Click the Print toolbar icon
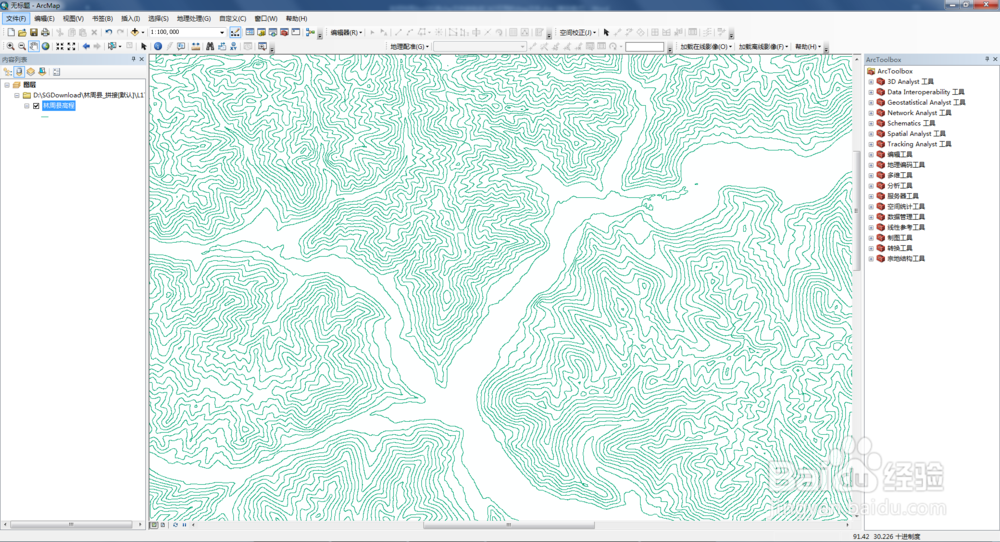 (x=45, y=33)
